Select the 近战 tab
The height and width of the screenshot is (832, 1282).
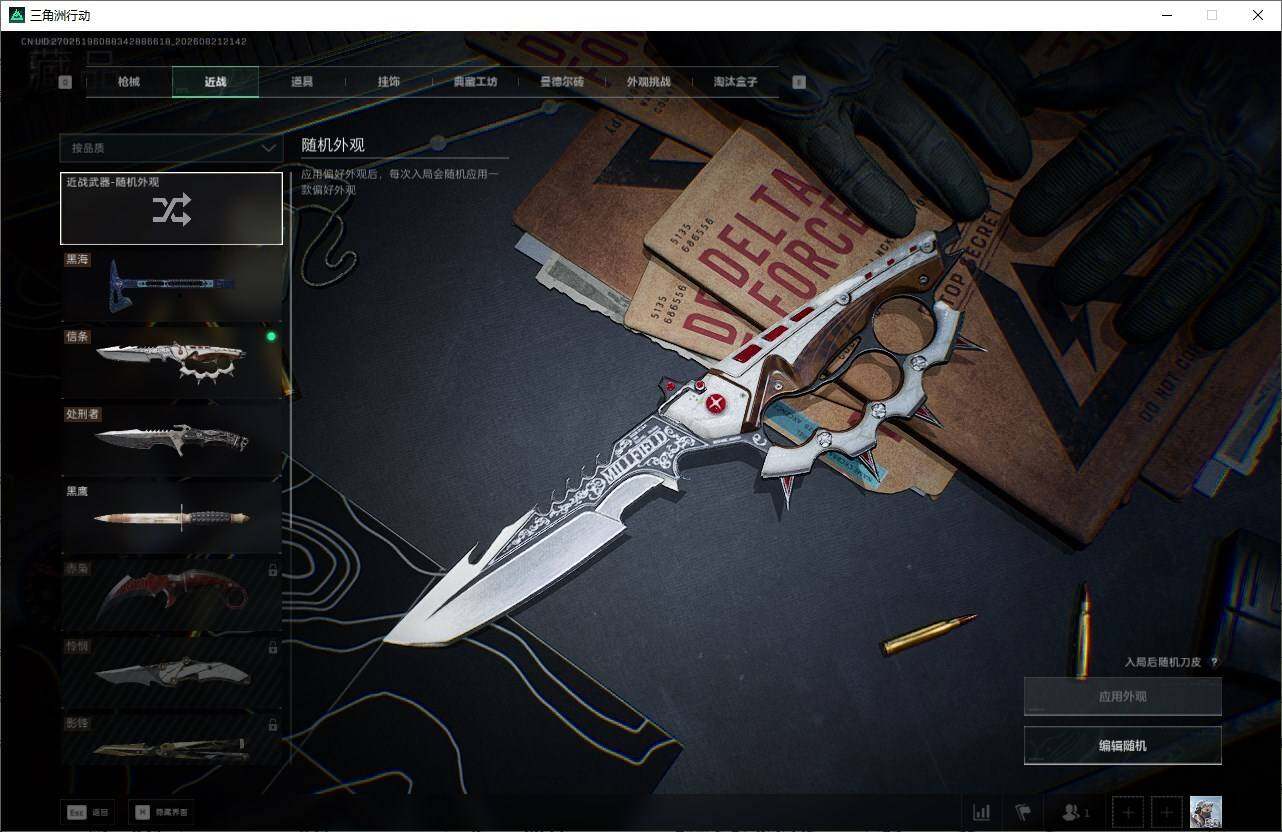(215, 82)
